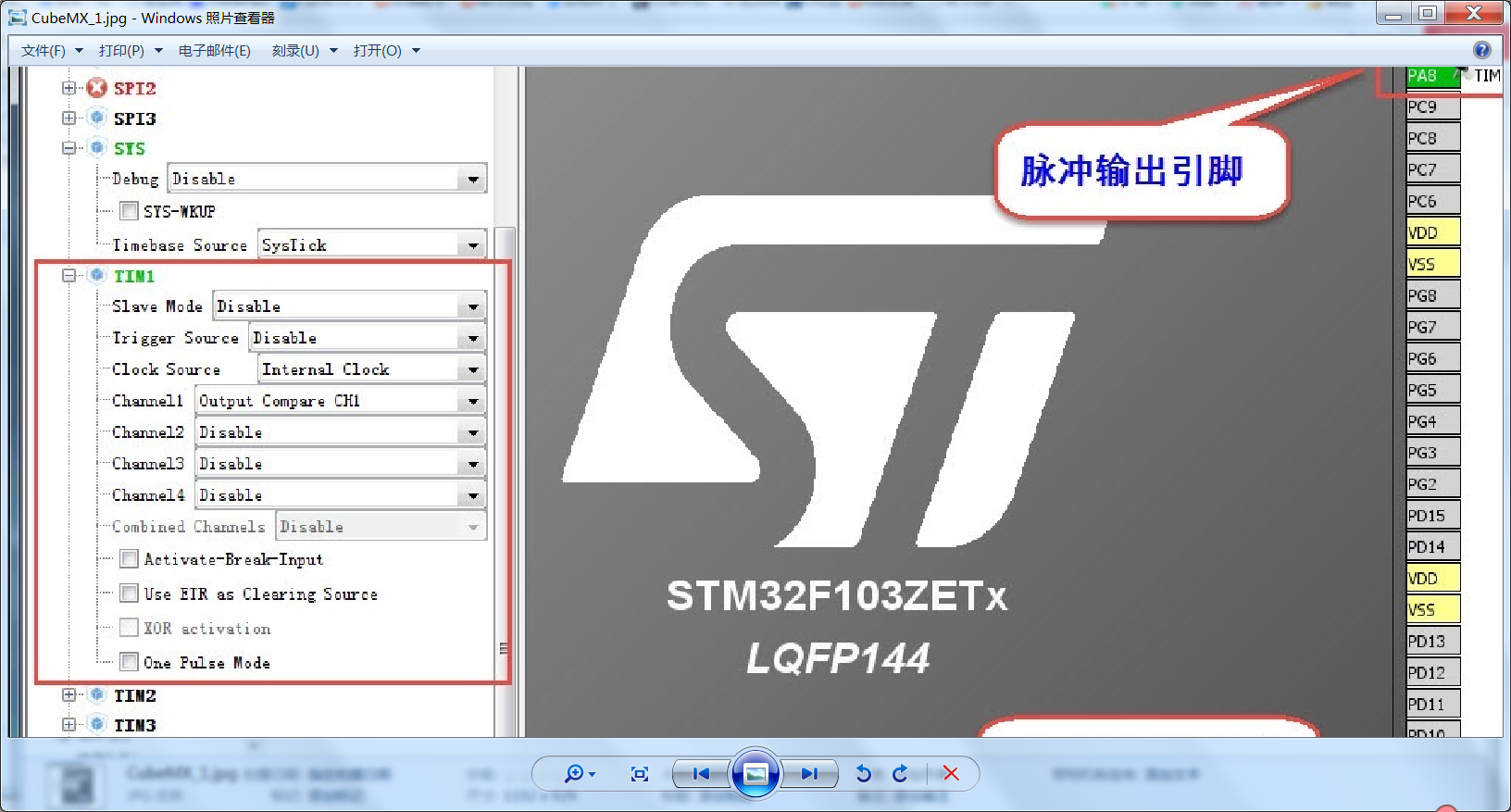Viewport: 1511px width, 812px height.
Task: Rotate the image clockwise
Action: [900, 773]
